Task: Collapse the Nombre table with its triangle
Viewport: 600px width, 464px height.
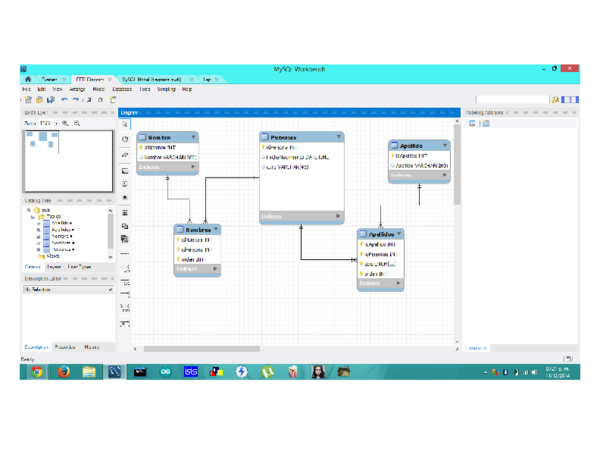Action: point(193,137)
